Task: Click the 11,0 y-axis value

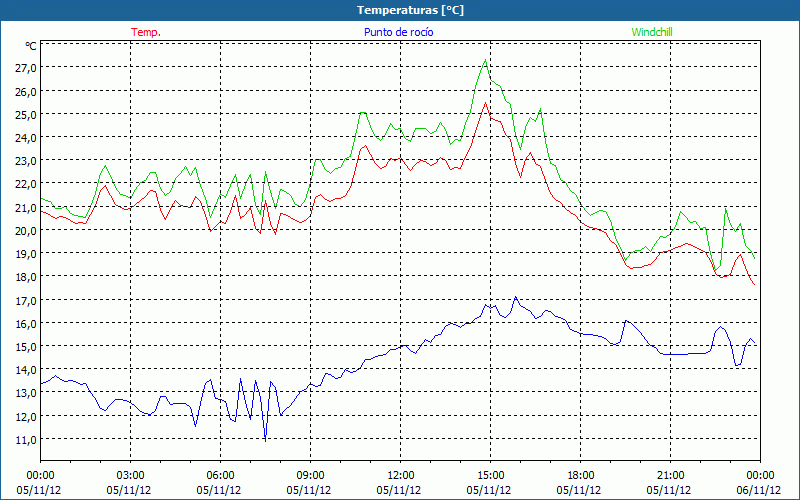Action: pyautogui.click(x=26, y=440)
